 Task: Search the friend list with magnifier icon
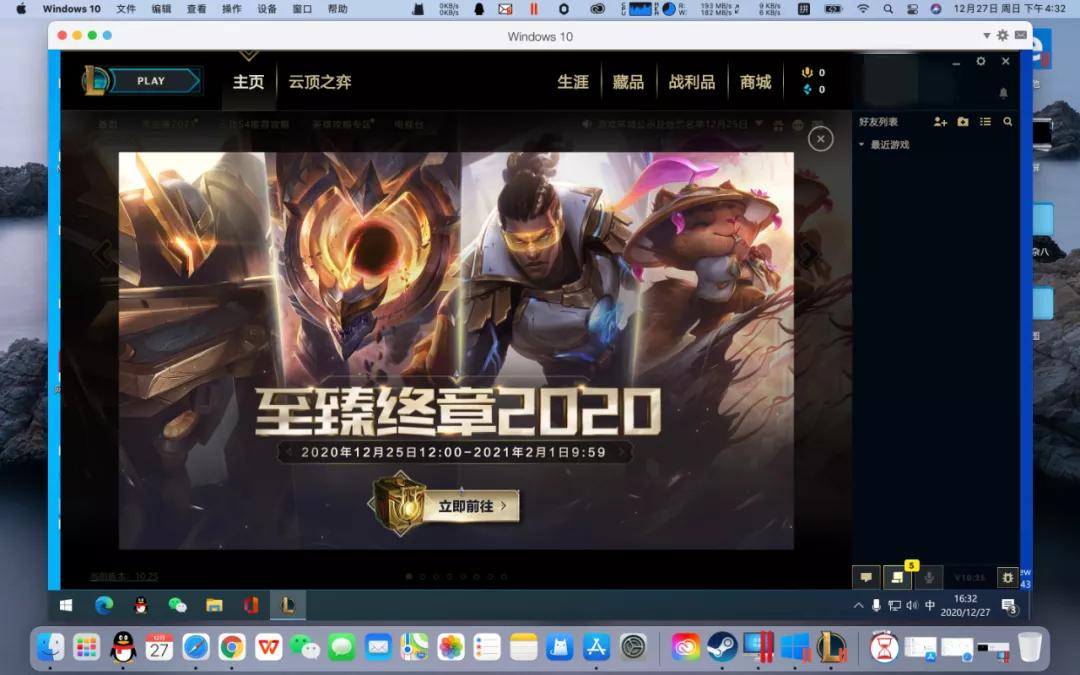click(1007, 122)
